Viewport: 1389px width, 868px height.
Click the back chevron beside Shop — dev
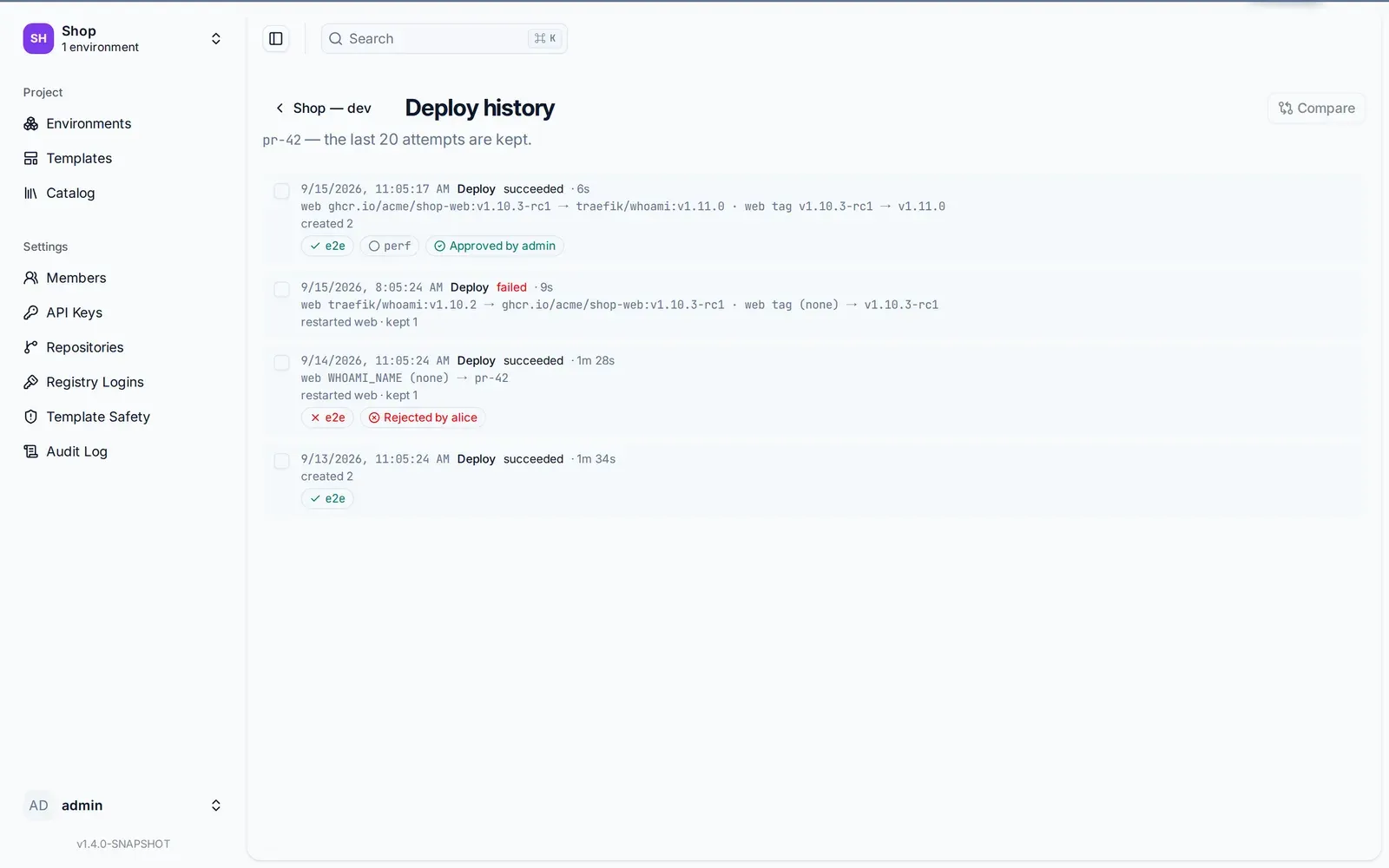[280, 108]
